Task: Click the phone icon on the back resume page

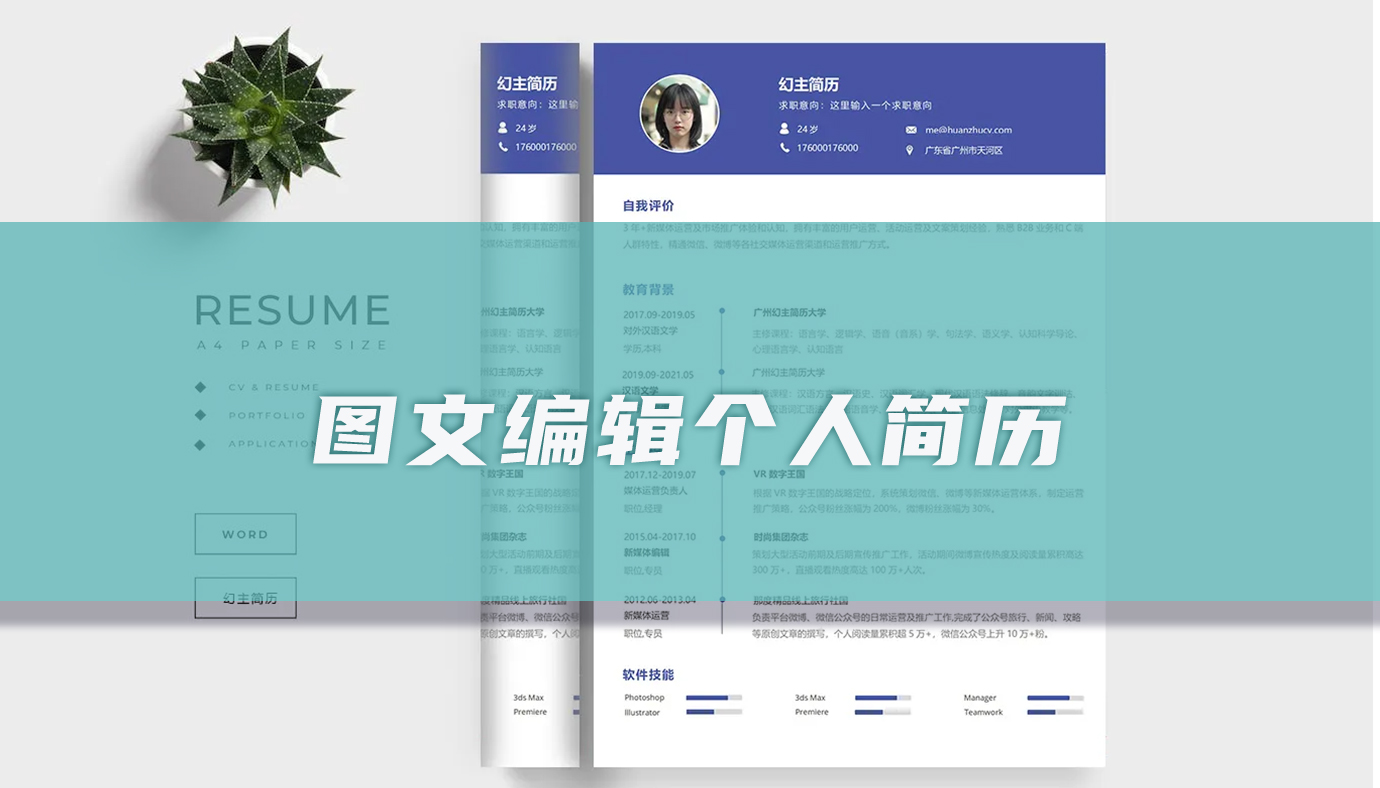Action: [503, 147]
